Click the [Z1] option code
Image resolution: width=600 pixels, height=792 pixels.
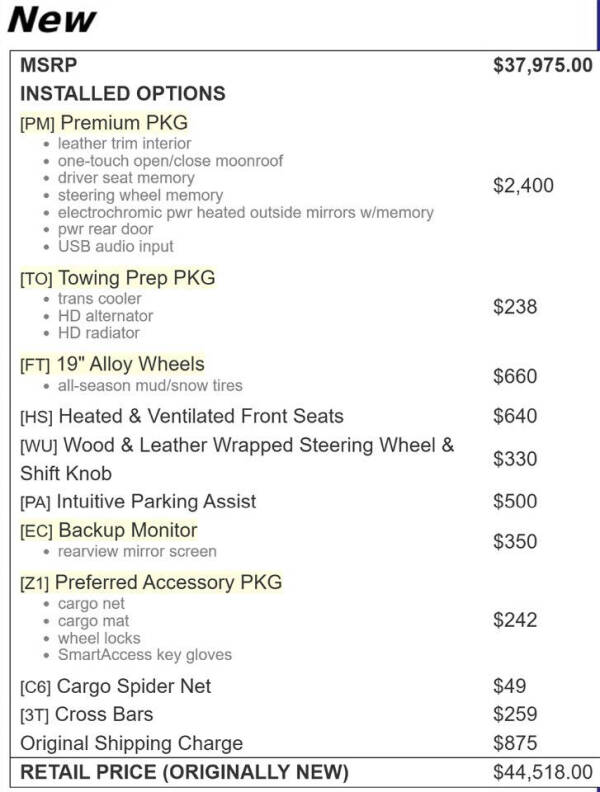(34, 583)
